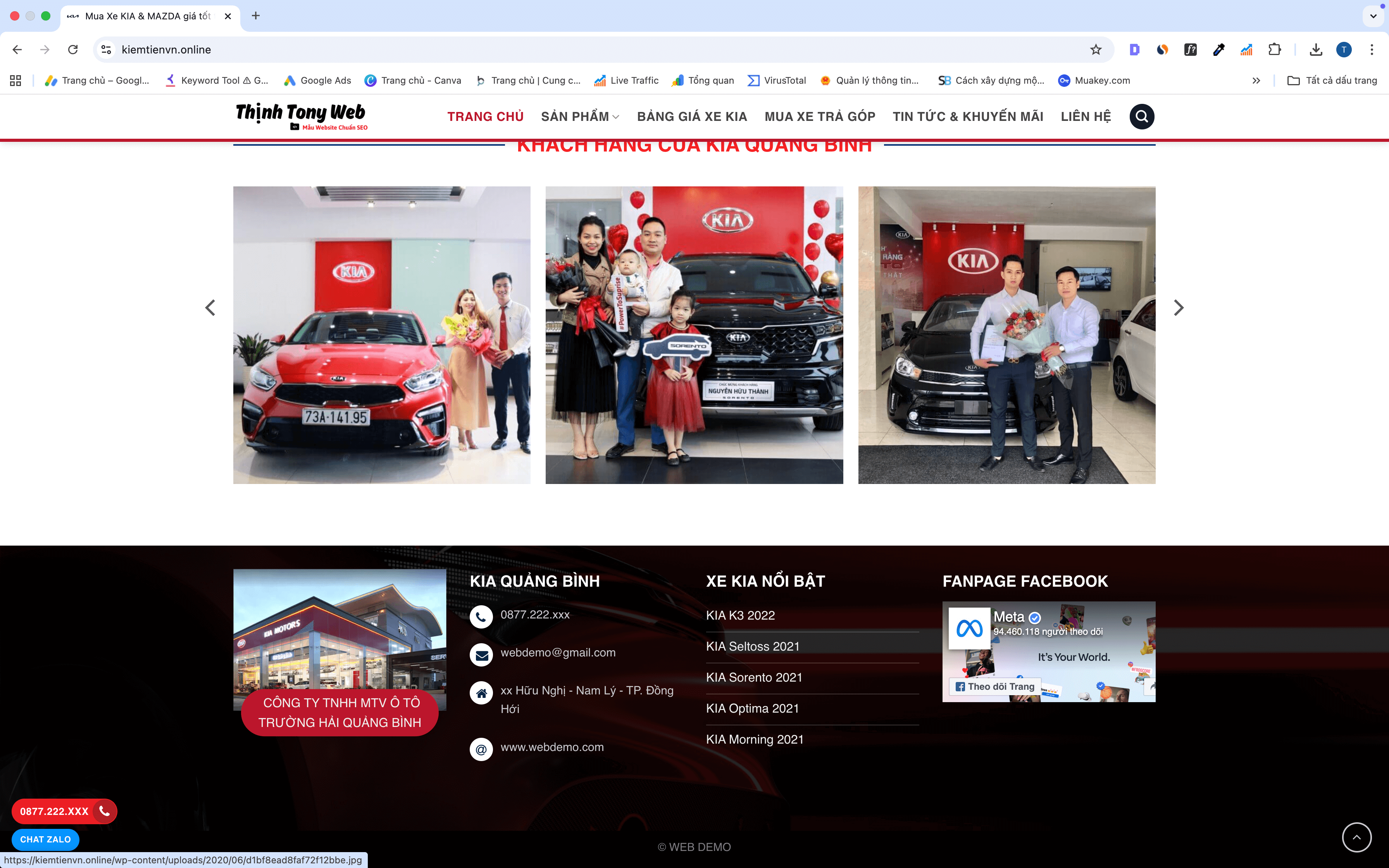Open the KIA Seltoss 2021 link
Viewport: 1389px width, 868px height.
(x=753, y=646)
